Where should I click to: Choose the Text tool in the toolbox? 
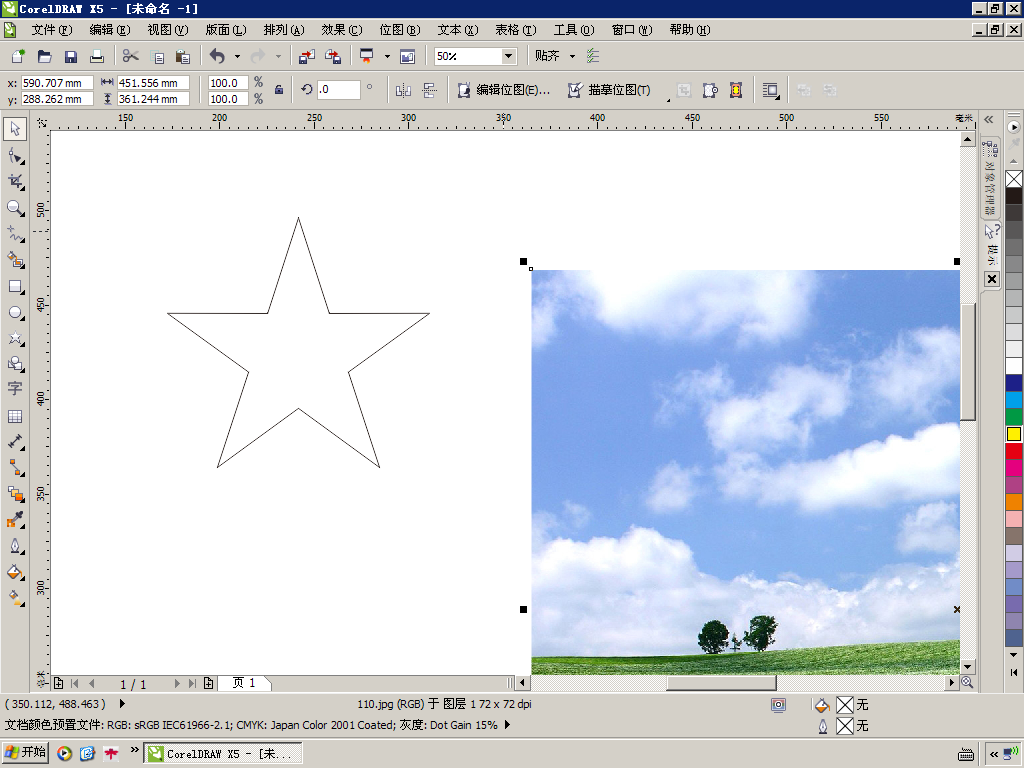tap(14, 389)
